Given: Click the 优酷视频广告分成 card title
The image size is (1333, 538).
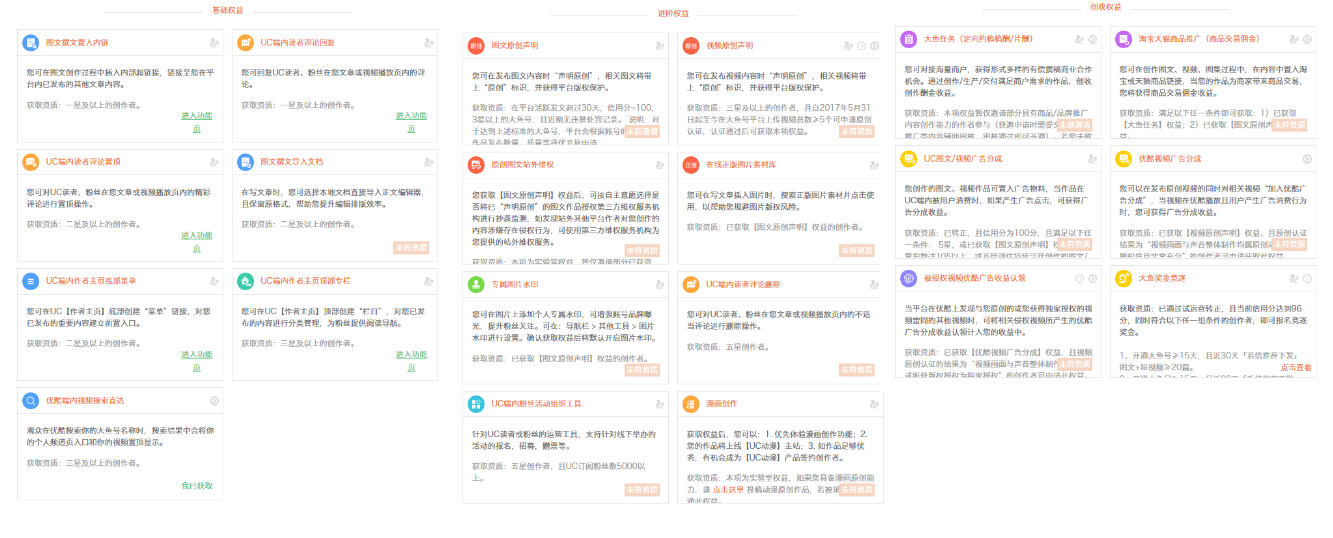Looking at the screenshot, I should pyautogui.click(x=1170, y=159).
